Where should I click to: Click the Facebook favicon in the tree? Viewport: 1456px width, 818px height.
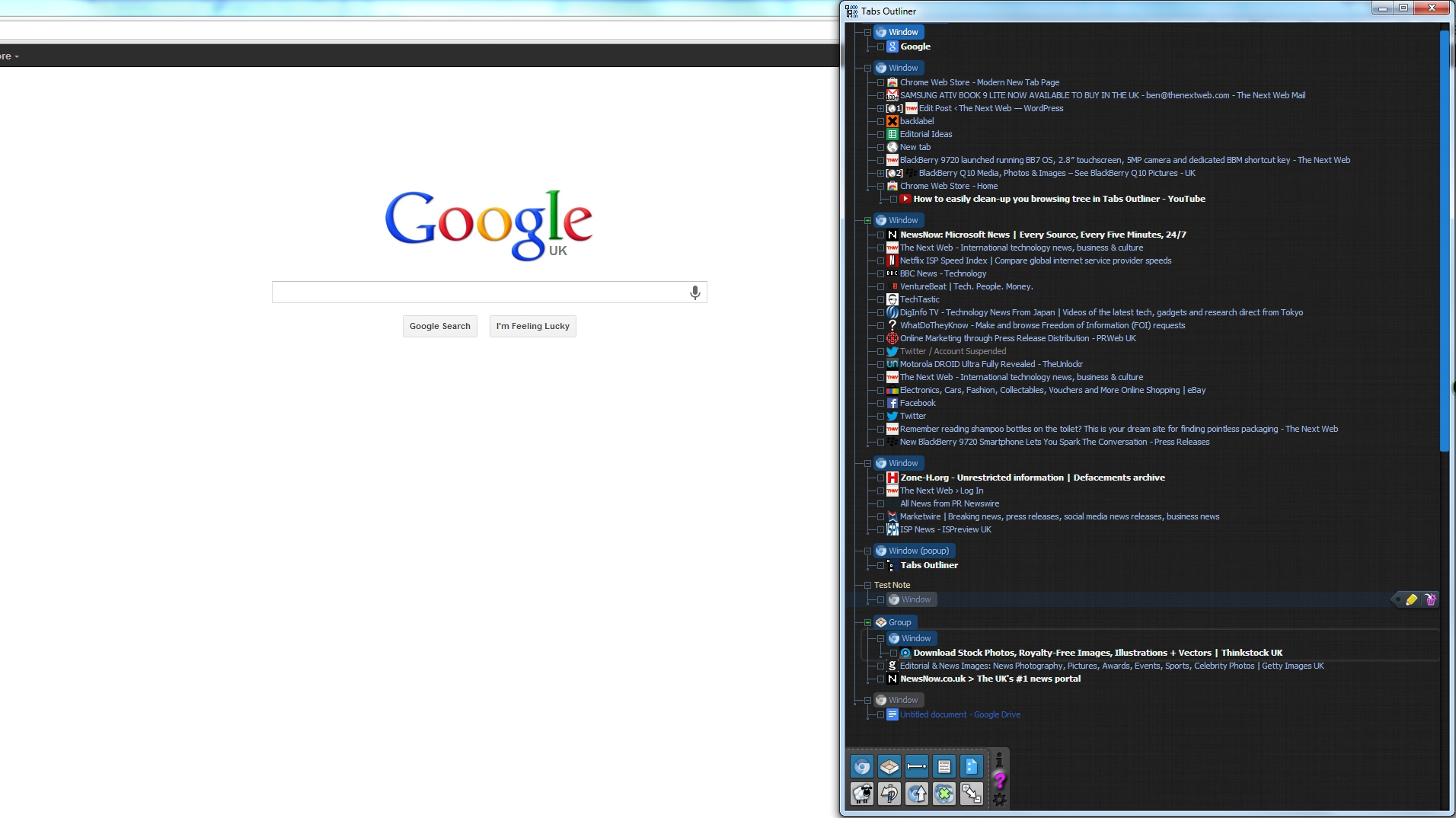[892, 403]
